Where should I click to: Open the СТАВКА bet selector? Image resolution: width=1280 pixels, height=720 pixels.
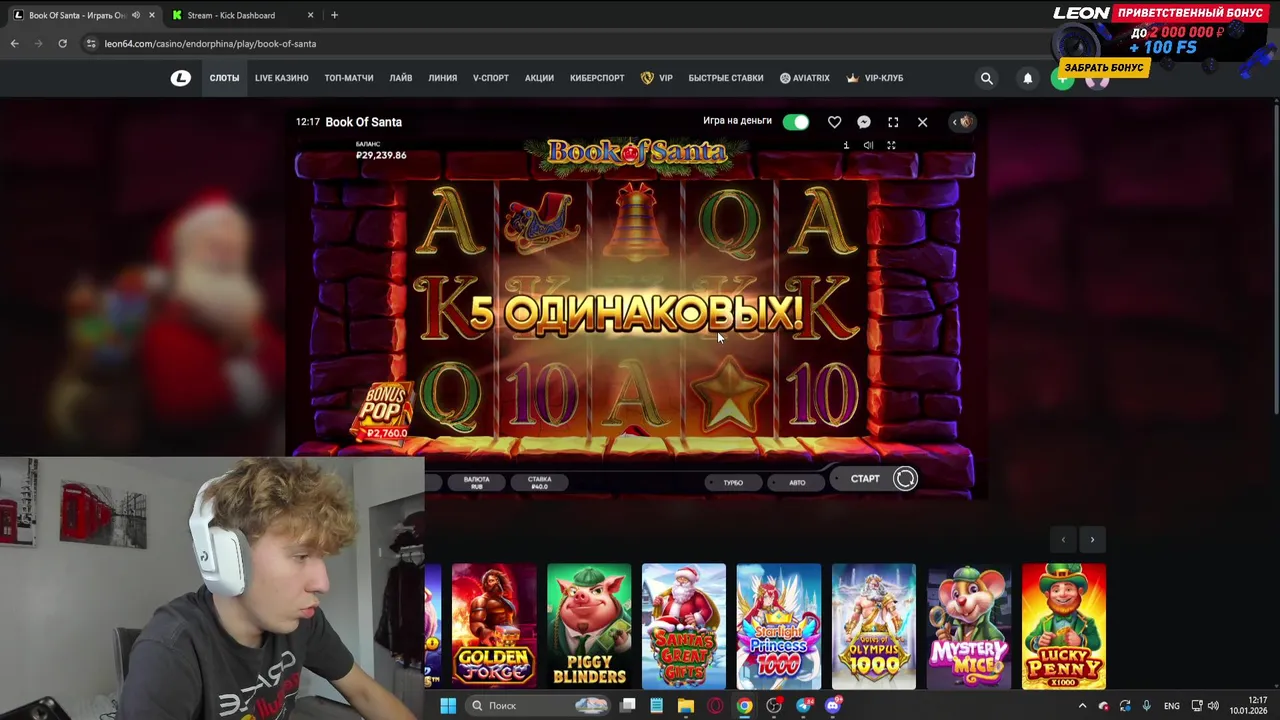click(539, 482)
